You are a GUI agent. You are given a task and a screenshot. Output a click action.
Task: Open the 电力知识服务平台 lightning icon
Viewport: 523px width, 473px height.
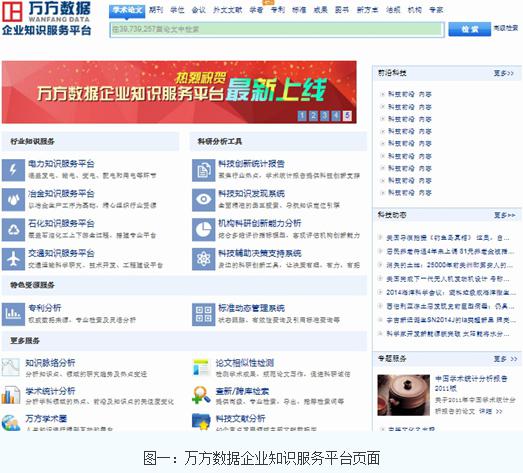[13, 170]
